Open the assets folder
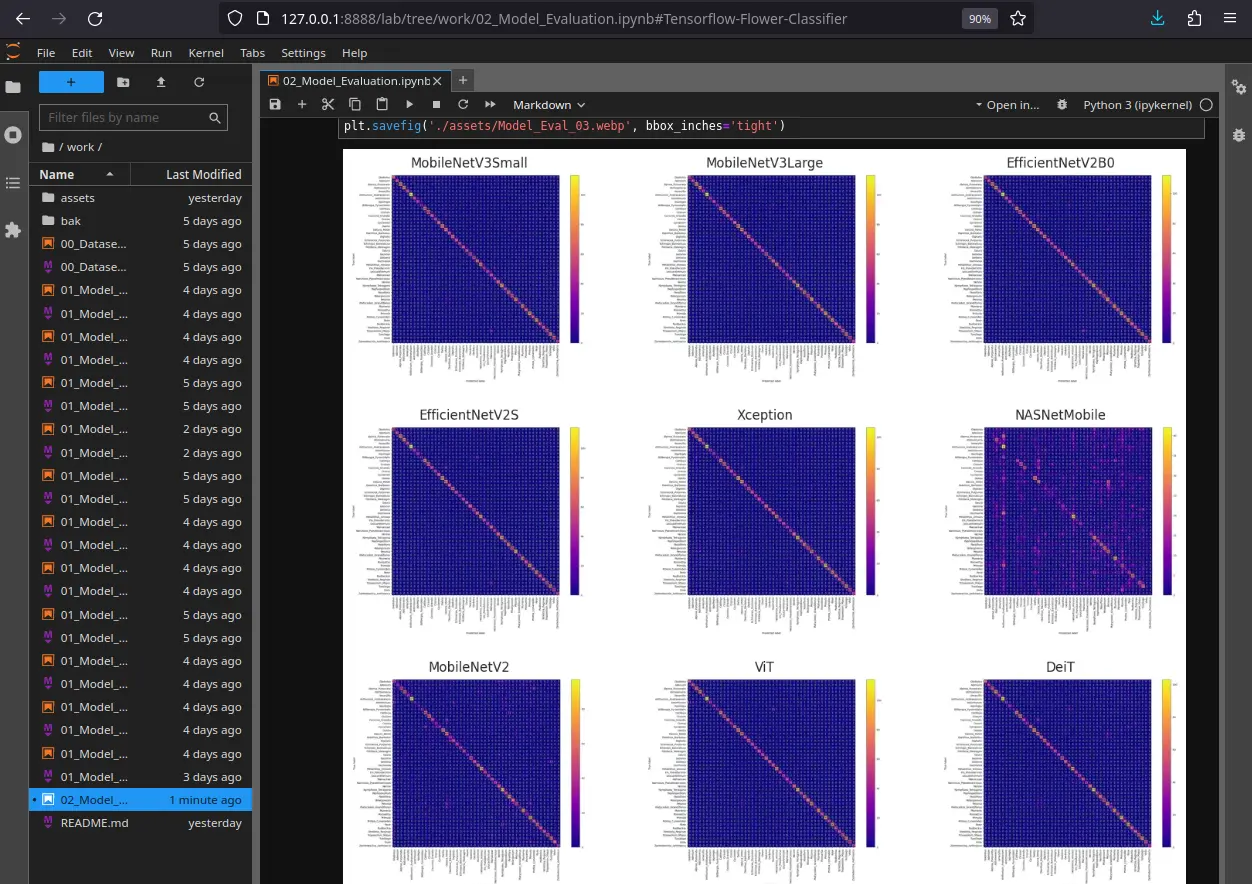This screenshot has height=884, width=1252. point(140,198)
